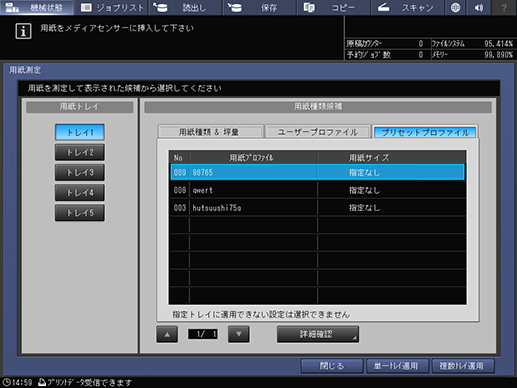Click 指定なし size cell in qwert row
517x388 pixels.
coord(391,190)
